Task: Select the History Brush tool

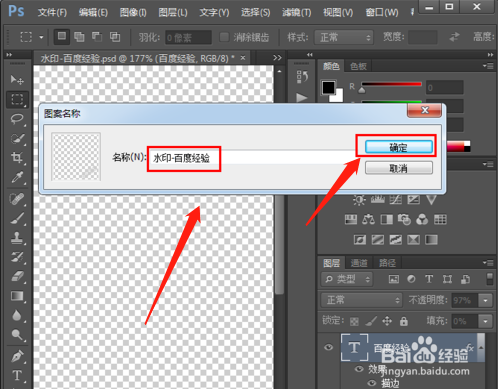Action: click(17, 257)
